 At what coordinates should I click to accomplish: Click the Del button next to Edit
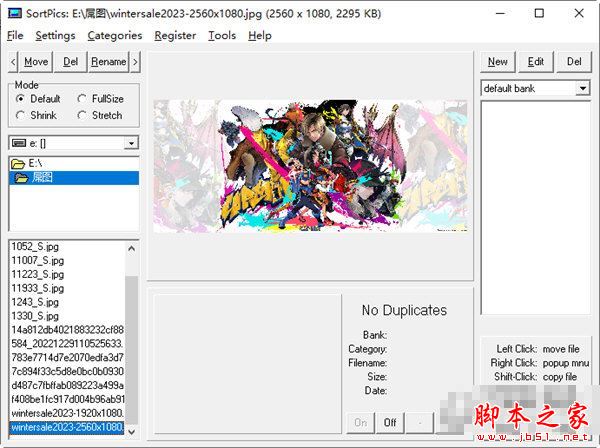[574, 62]
